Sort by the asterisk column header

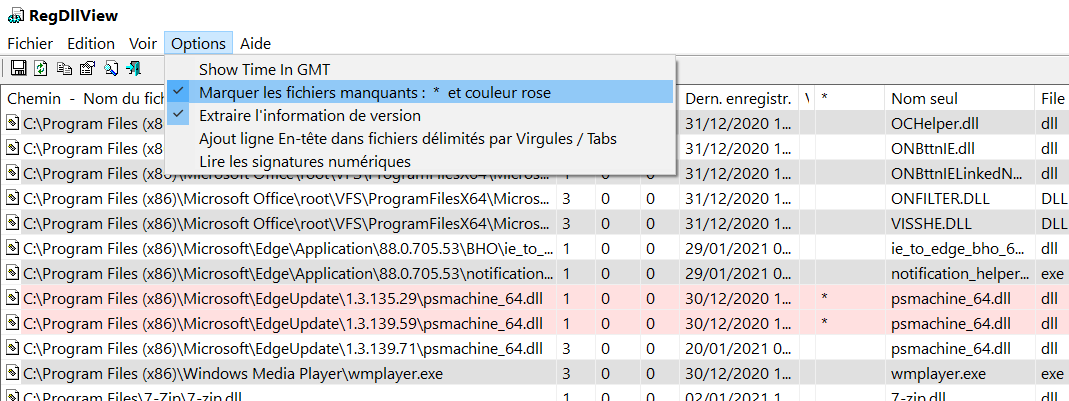851,99
